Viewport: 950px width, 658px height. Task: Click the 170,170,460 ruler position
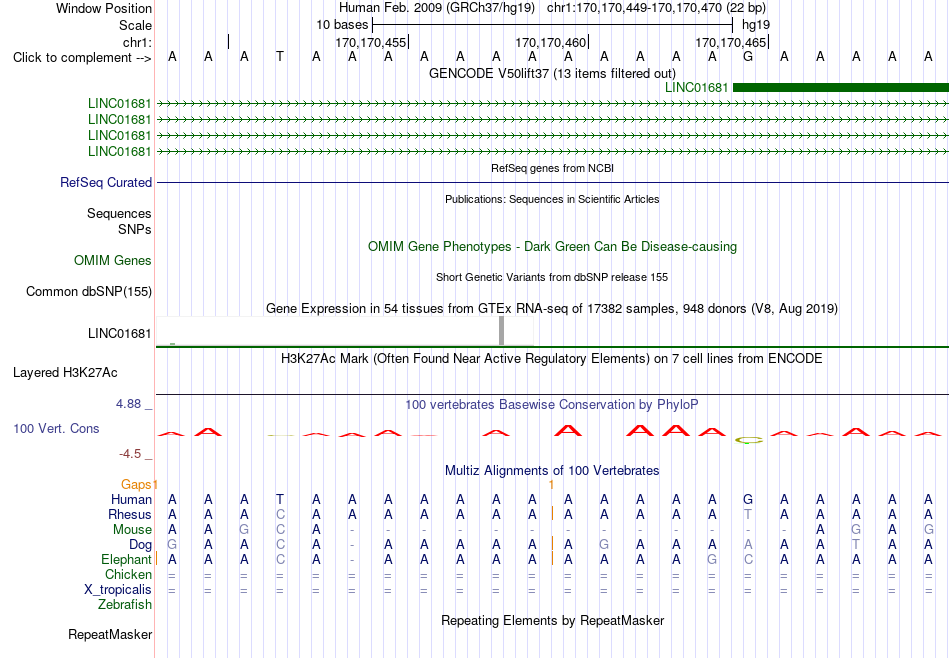pos(550,42)
